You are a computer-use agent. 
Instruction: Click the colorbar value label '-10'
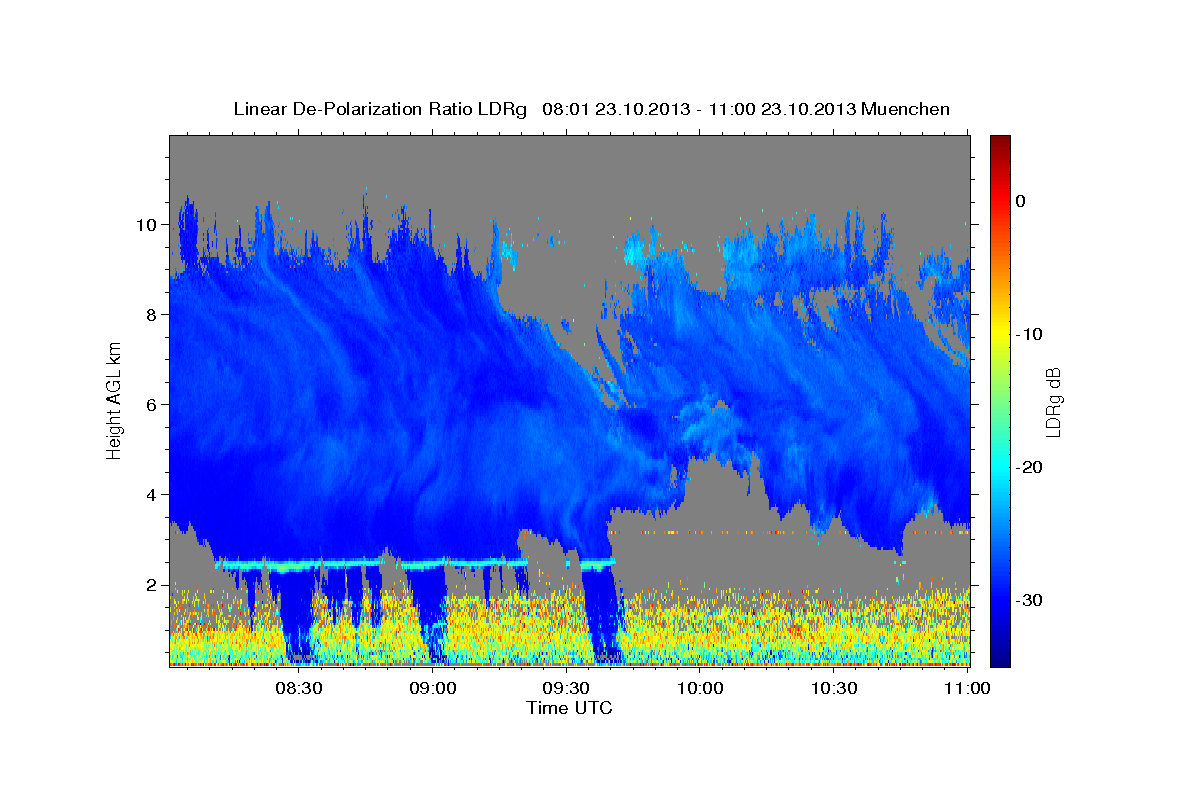1030,334
